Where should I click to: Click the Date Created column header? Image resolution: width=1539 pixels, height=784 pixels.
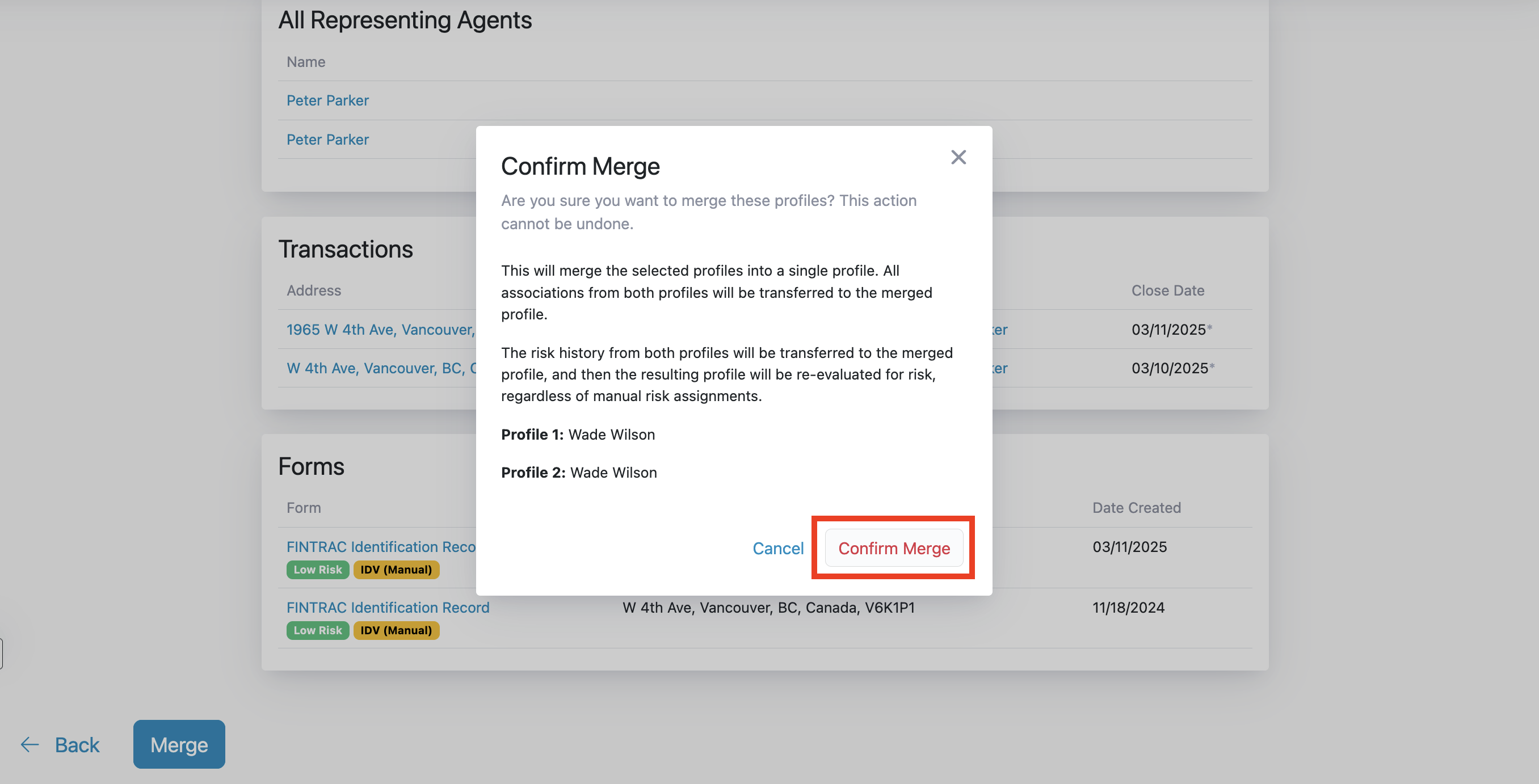1136,507
